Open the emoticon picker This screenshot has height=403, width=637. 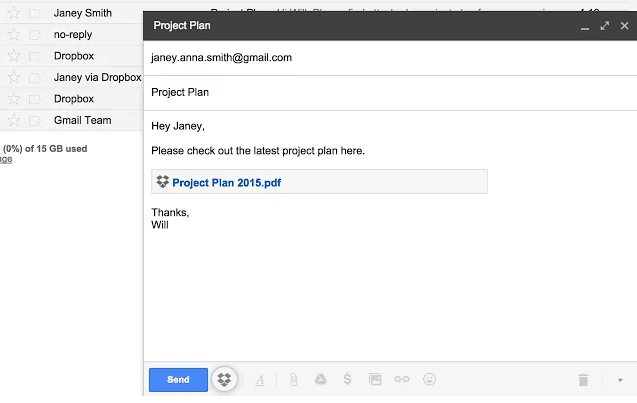[430, 380]
